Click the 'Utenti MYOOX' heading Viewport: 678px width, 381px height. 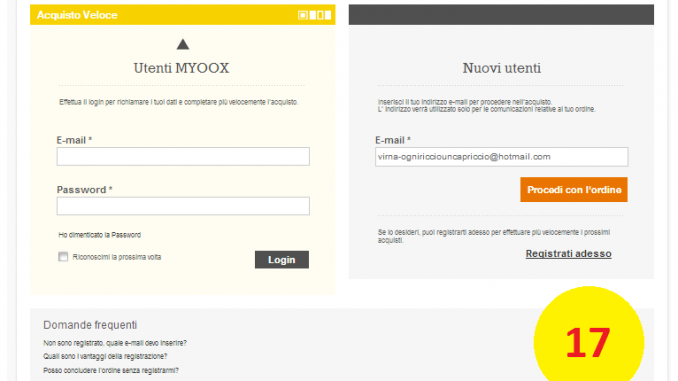point(181,68)
